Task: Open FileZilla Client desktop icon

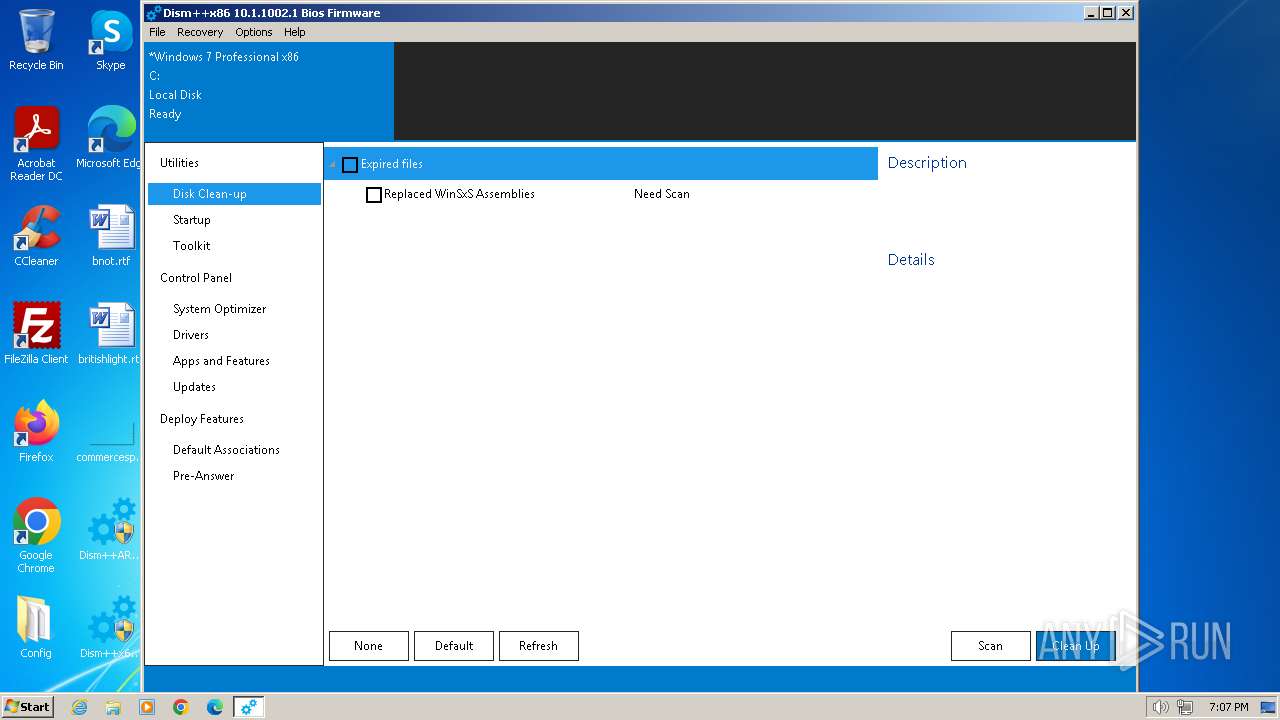Action: coord(36,334)
